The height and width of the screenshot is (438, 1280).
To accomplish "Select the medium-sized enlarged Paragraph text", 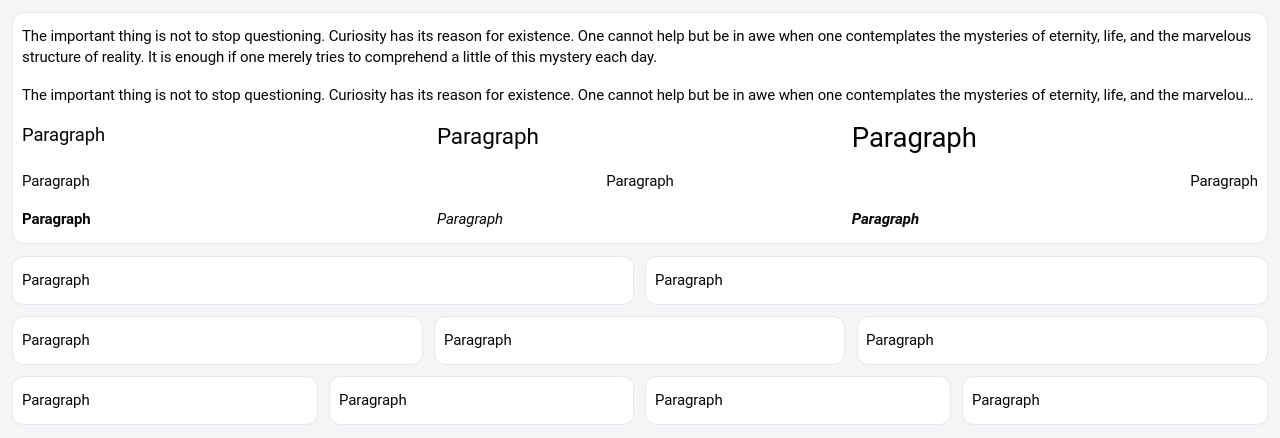I will (x=488, y=137).
